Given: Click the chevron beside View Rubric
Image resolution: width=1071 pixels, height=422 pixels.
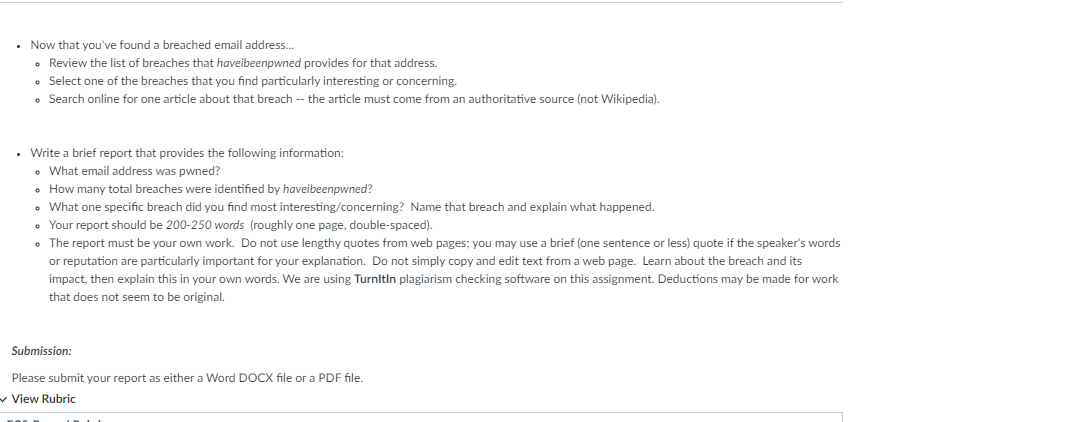Looking at the screenshot, I should (x=3, y=399).
